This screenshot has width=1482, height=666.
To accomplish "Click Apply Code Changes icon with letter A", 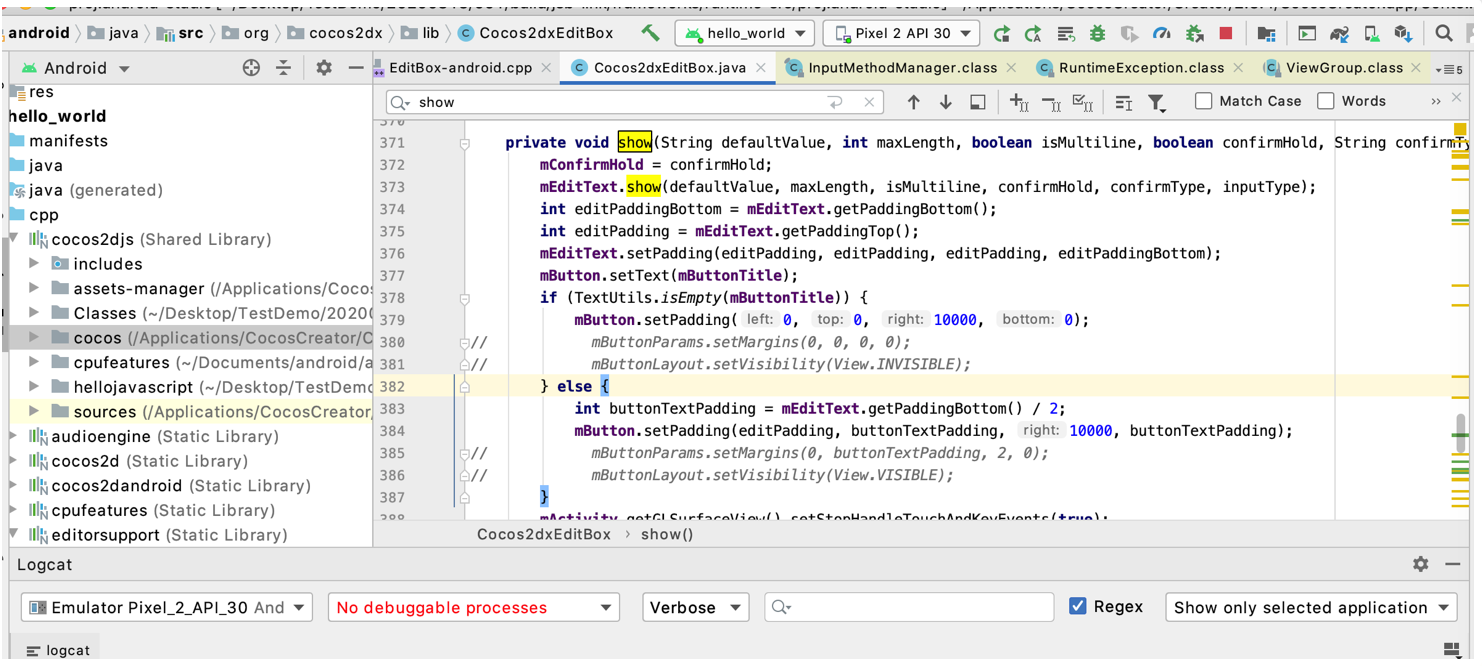I will (1033, 33).
